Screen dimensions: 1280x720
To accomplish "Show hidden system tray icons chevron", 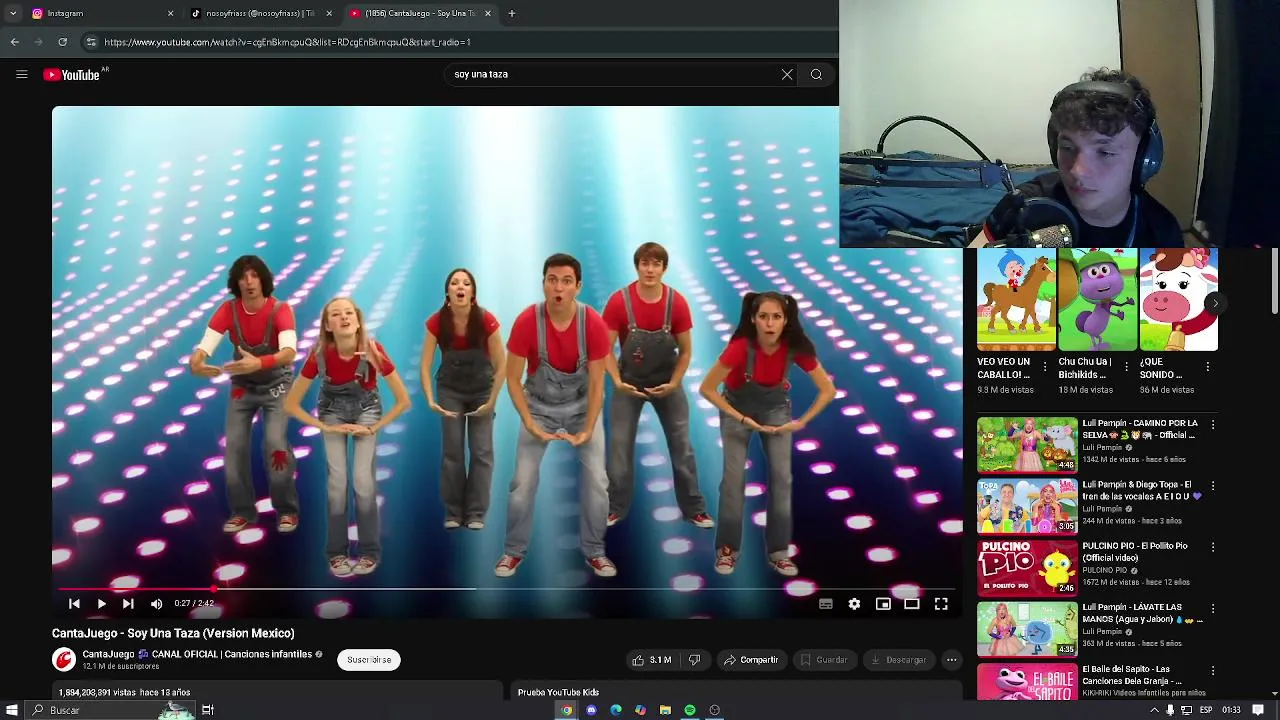I will 1154,710.
